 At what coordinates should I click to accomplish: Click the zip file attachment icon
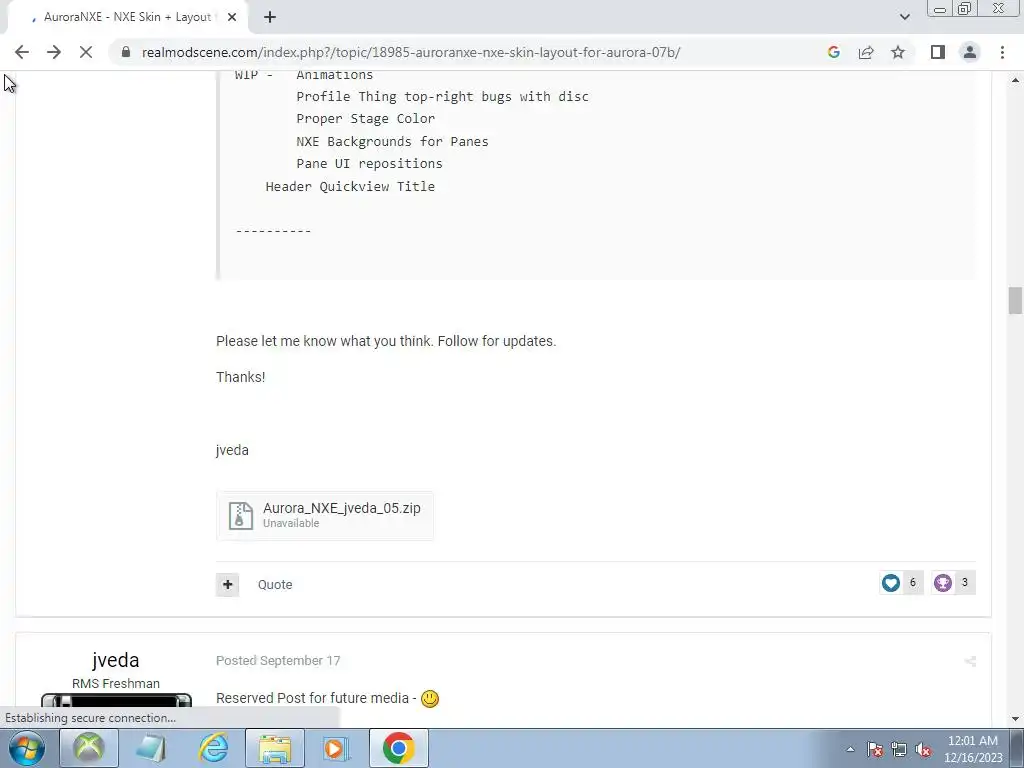[x=240, y=515]
